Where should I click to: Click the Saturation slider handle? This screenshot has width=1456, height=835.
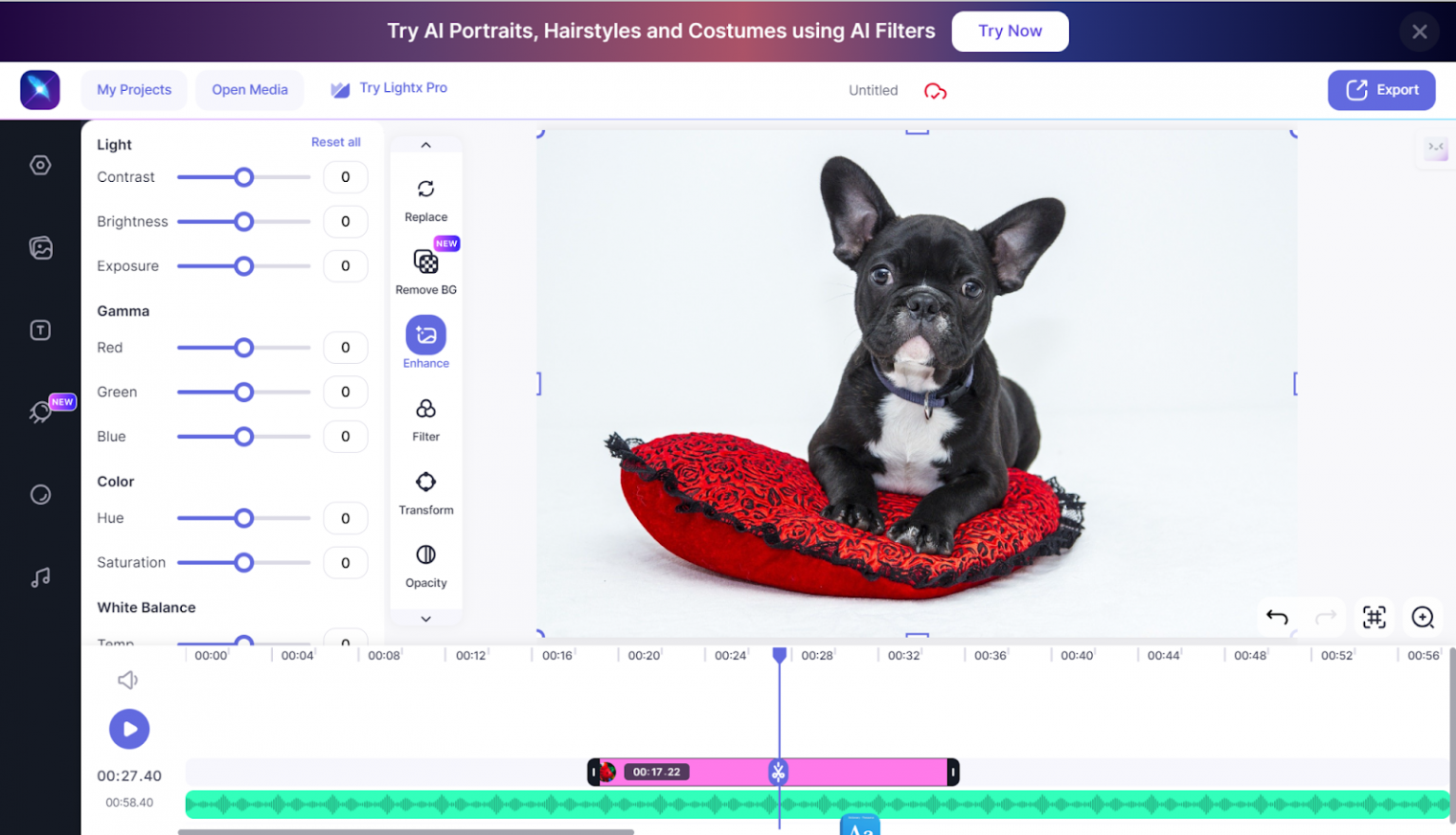click(244, 563)
